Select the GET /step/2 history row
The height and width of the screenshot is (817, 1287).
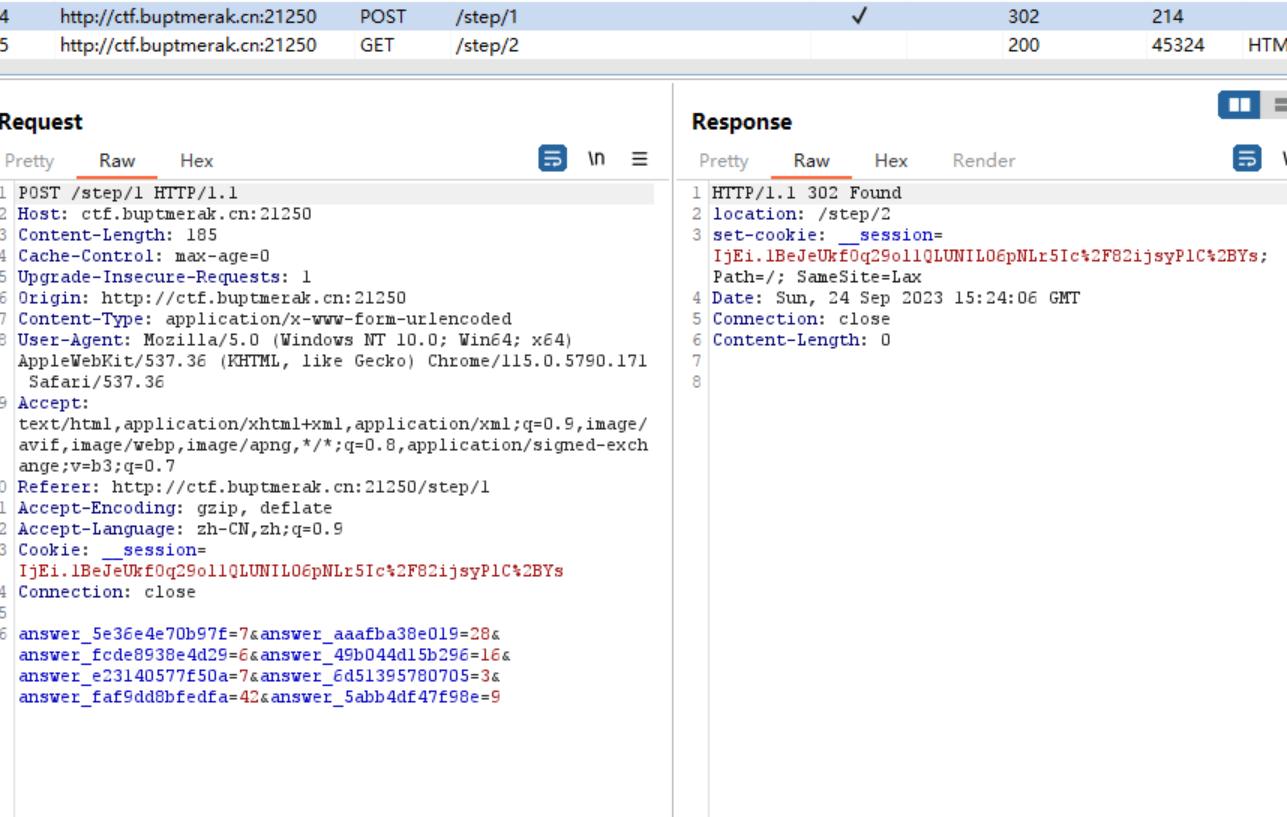click(x=643, y=45)
